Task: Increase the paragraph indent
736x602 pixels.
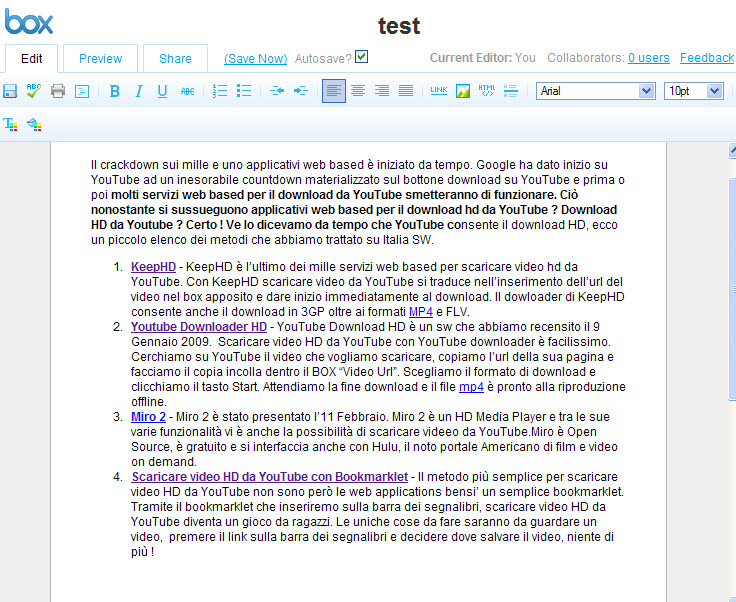Action: tap(301, 91)
